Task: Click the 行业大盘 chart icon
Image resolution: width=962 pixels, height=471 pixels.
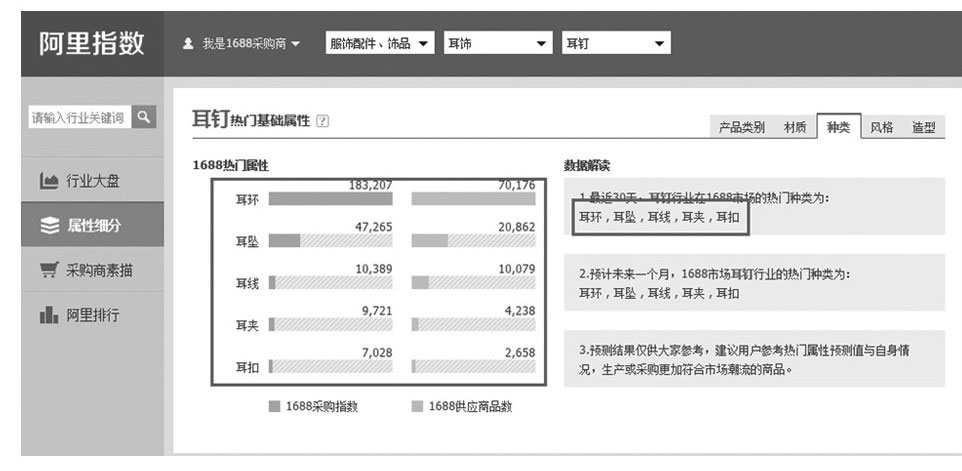Action: point(49,181)
